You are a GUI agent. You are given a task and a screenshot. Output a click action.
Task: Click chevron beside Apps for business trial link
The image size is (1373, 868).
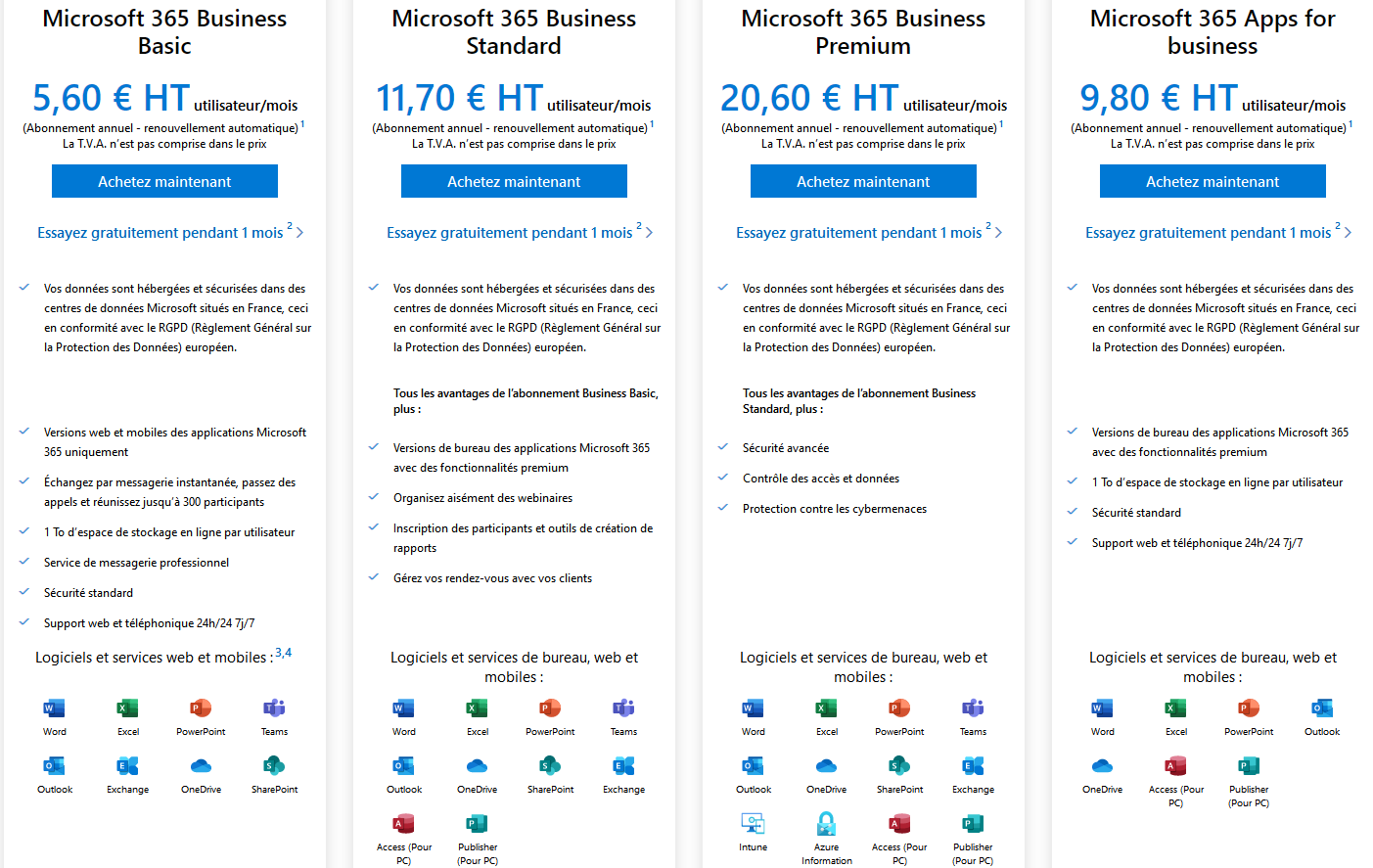[1348, 233]
